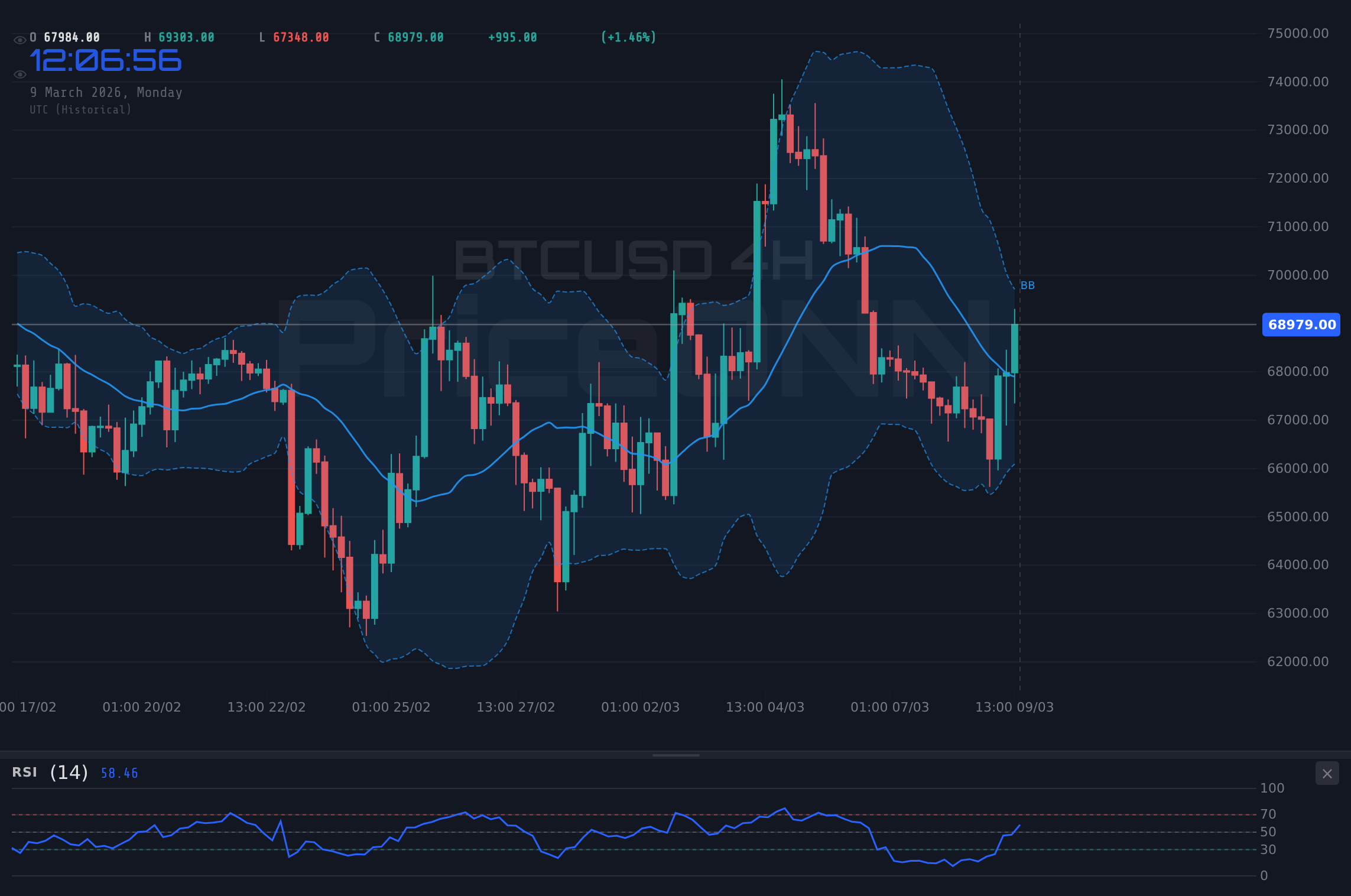The image size is (1351, 896).
Task: Click the pane divider handle above the RSI panel
Action: click(x=675, y=755)
